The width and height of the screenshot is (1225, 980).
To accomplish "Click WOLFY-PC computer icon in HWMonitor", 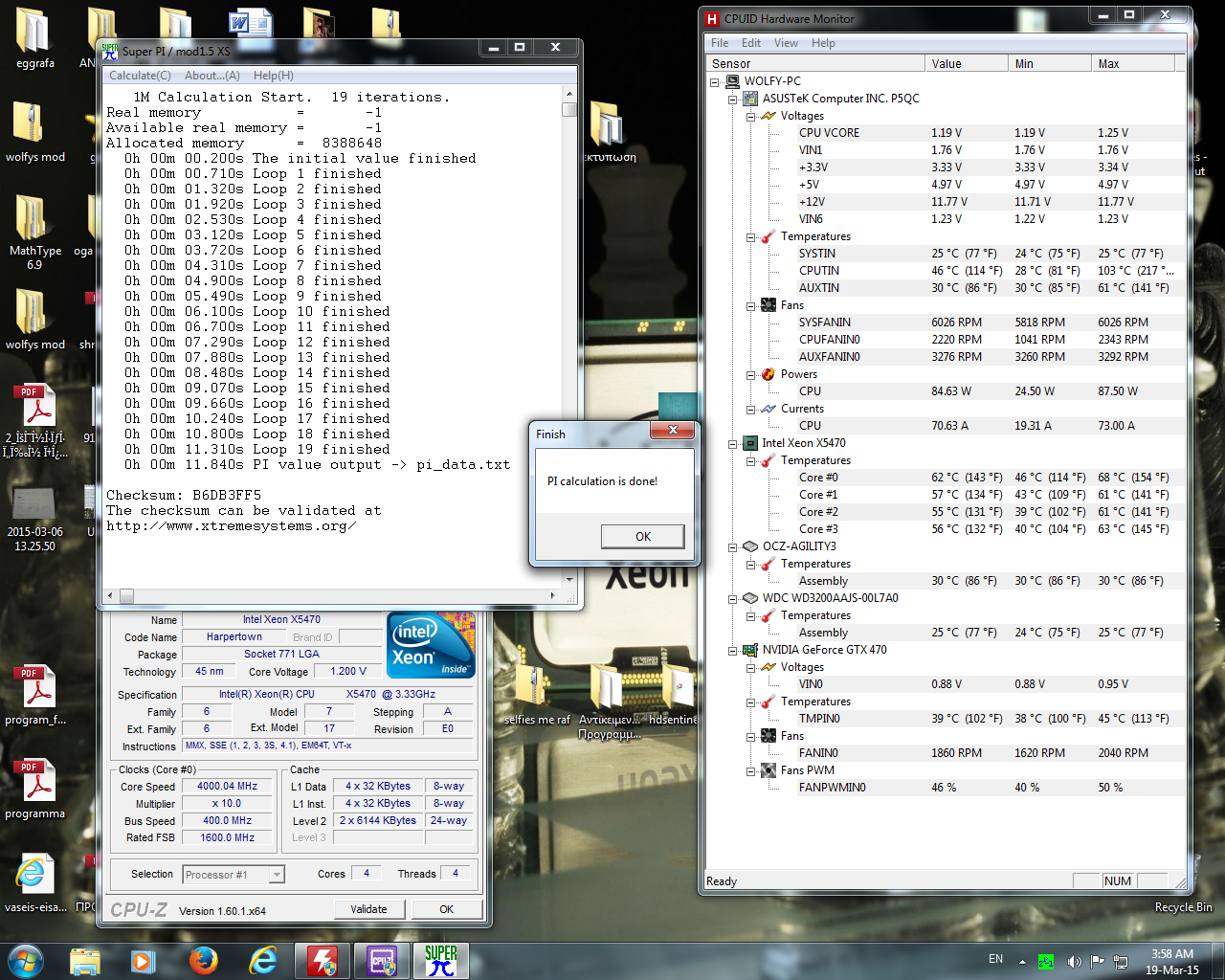I will coord(732,81).
